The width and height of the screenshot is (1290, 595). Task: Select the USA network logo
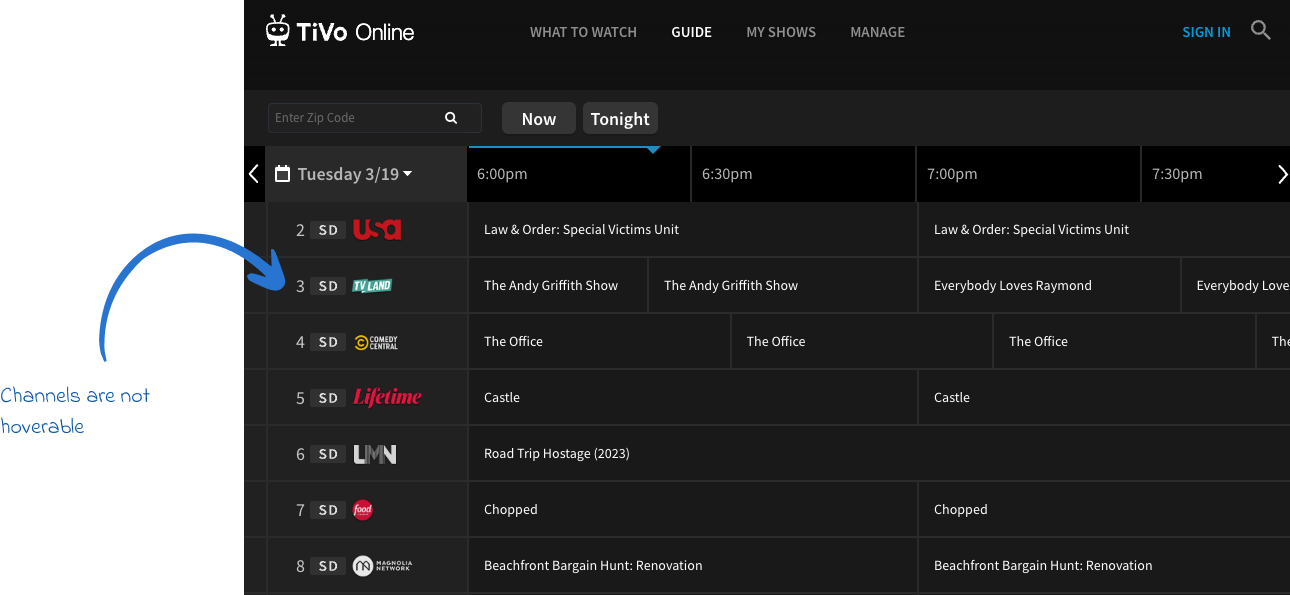377,230
